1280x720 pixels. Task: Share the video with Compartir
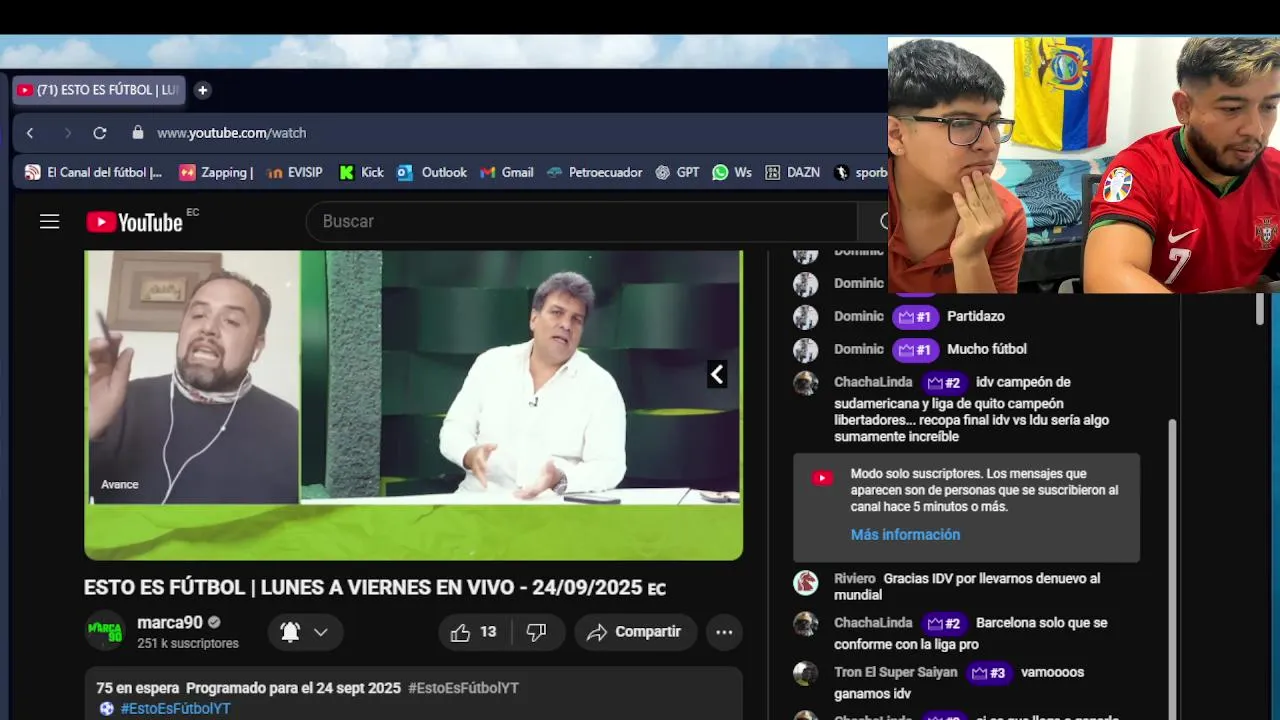coord(634,632)
